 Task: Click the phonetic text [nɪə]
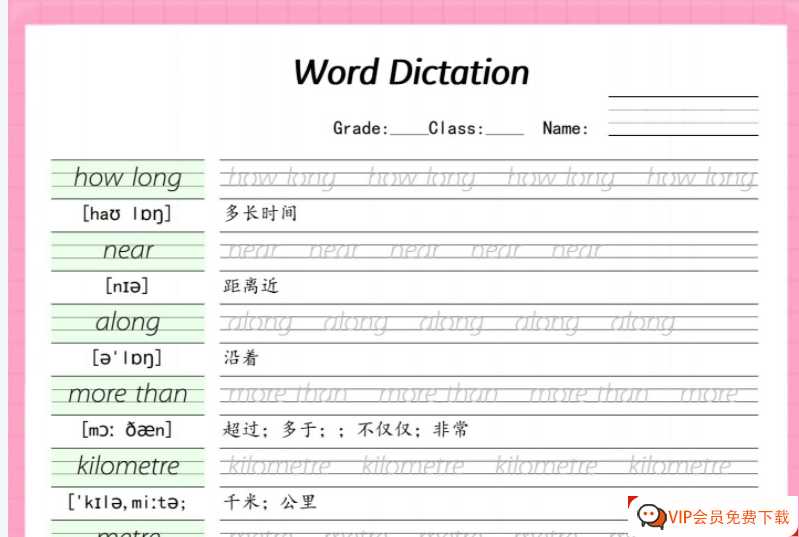(127, 286)
